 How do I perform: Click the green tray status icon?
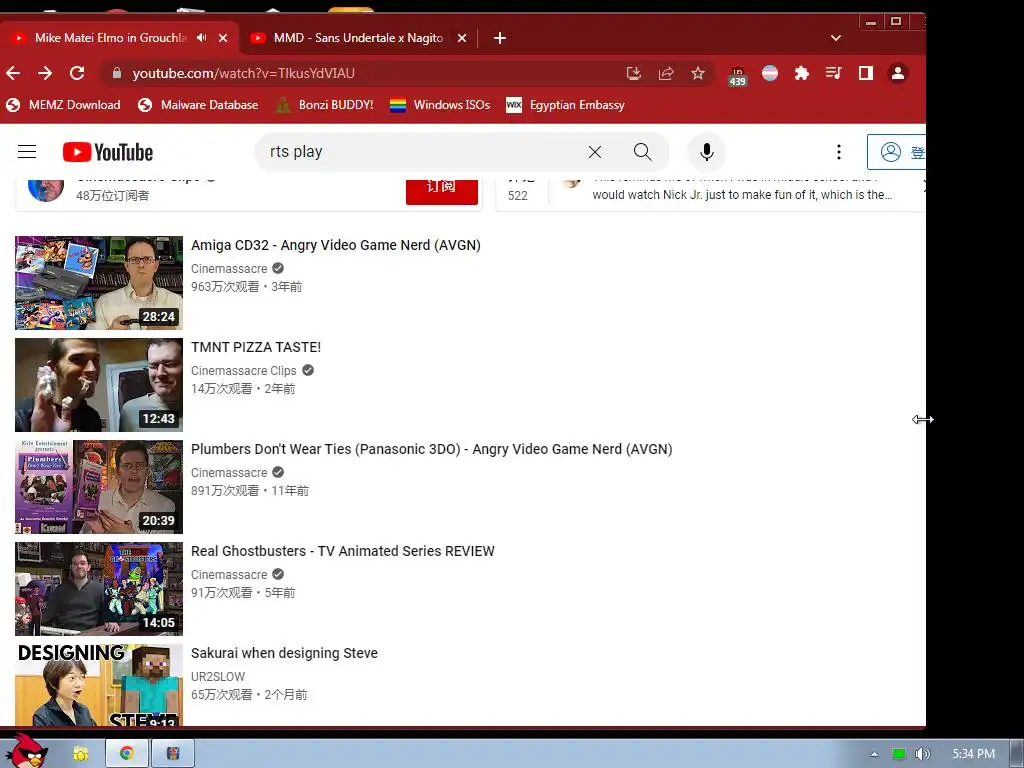pyautogui.click(x=899, y=754)
